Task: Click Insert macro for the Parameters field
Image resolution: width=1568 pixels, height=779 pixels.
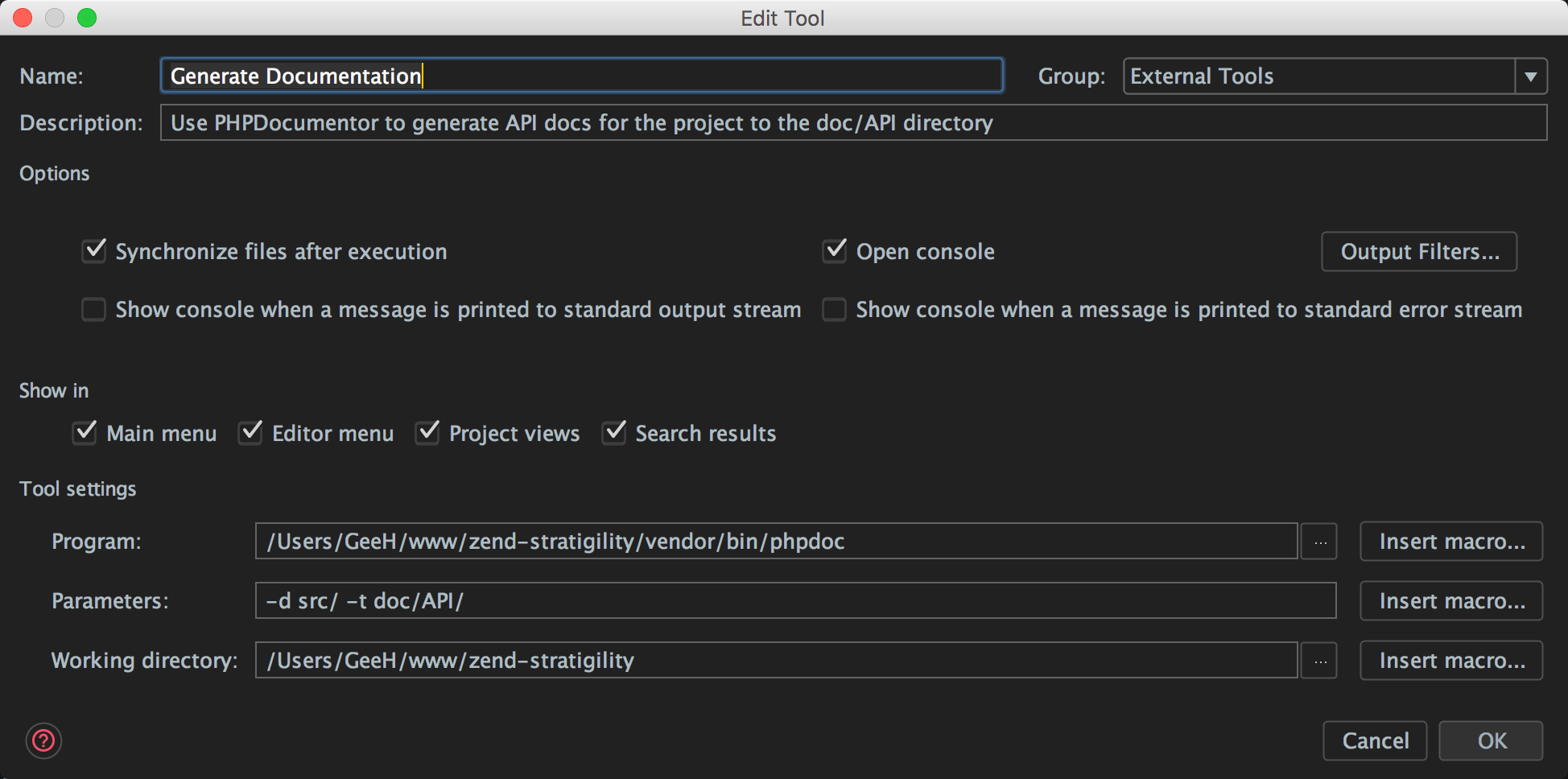Action: [1450, 600]
